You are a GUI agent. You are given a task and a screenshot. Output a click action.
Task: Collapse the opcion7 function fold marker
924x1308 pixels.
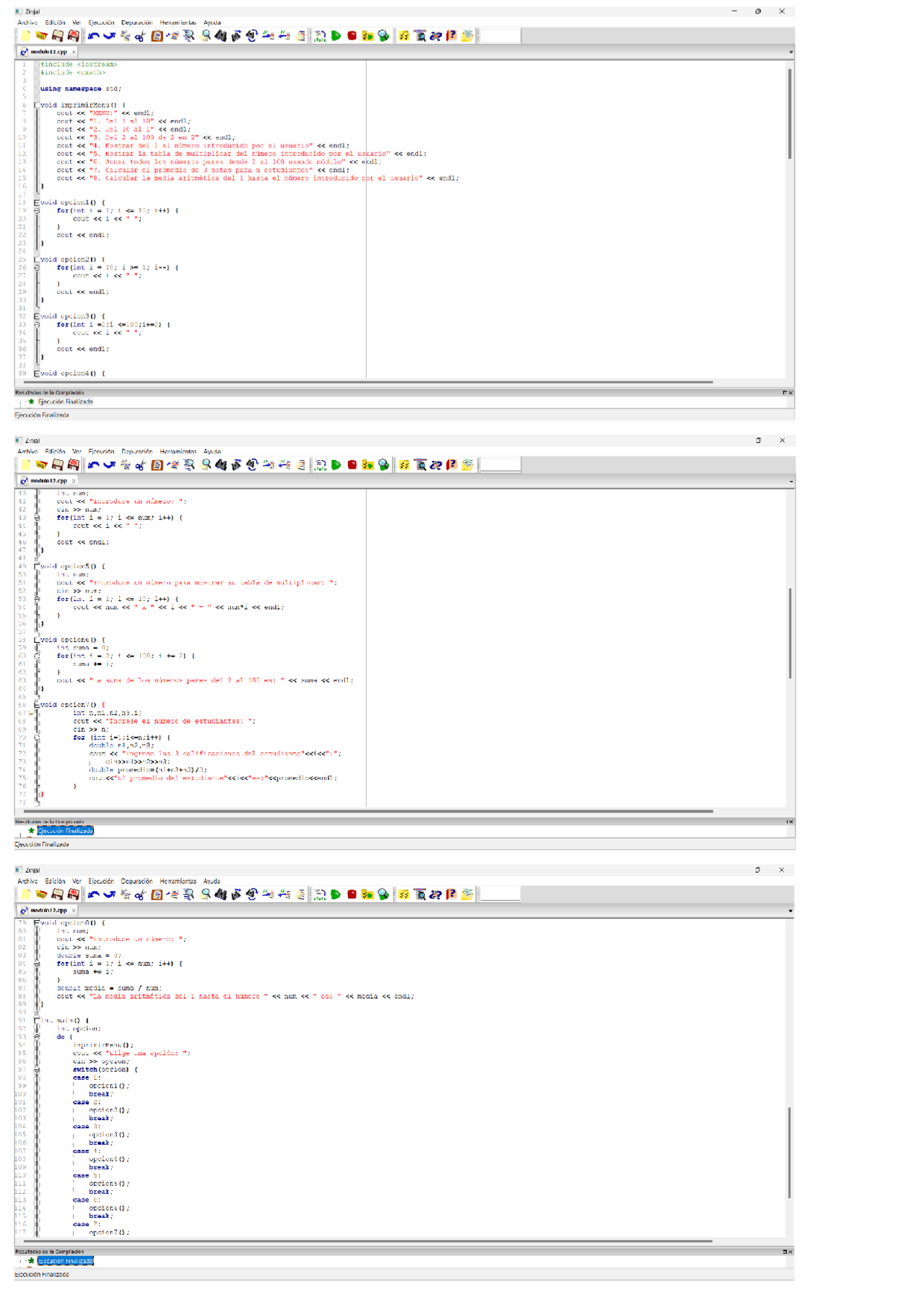pyautogui.click(x=37, y=705)
